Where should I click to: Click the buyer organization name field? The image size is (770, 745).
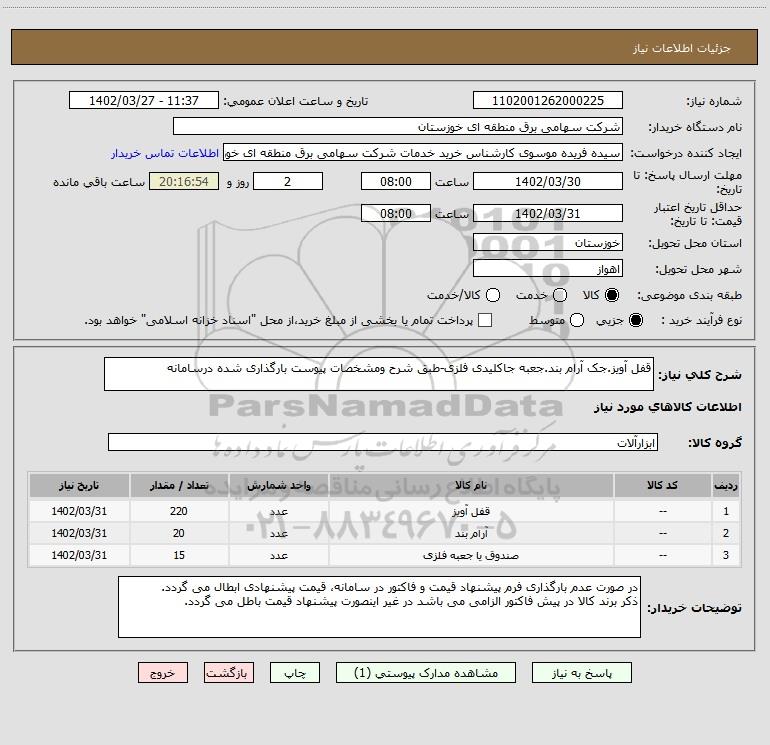coord(398,127)
